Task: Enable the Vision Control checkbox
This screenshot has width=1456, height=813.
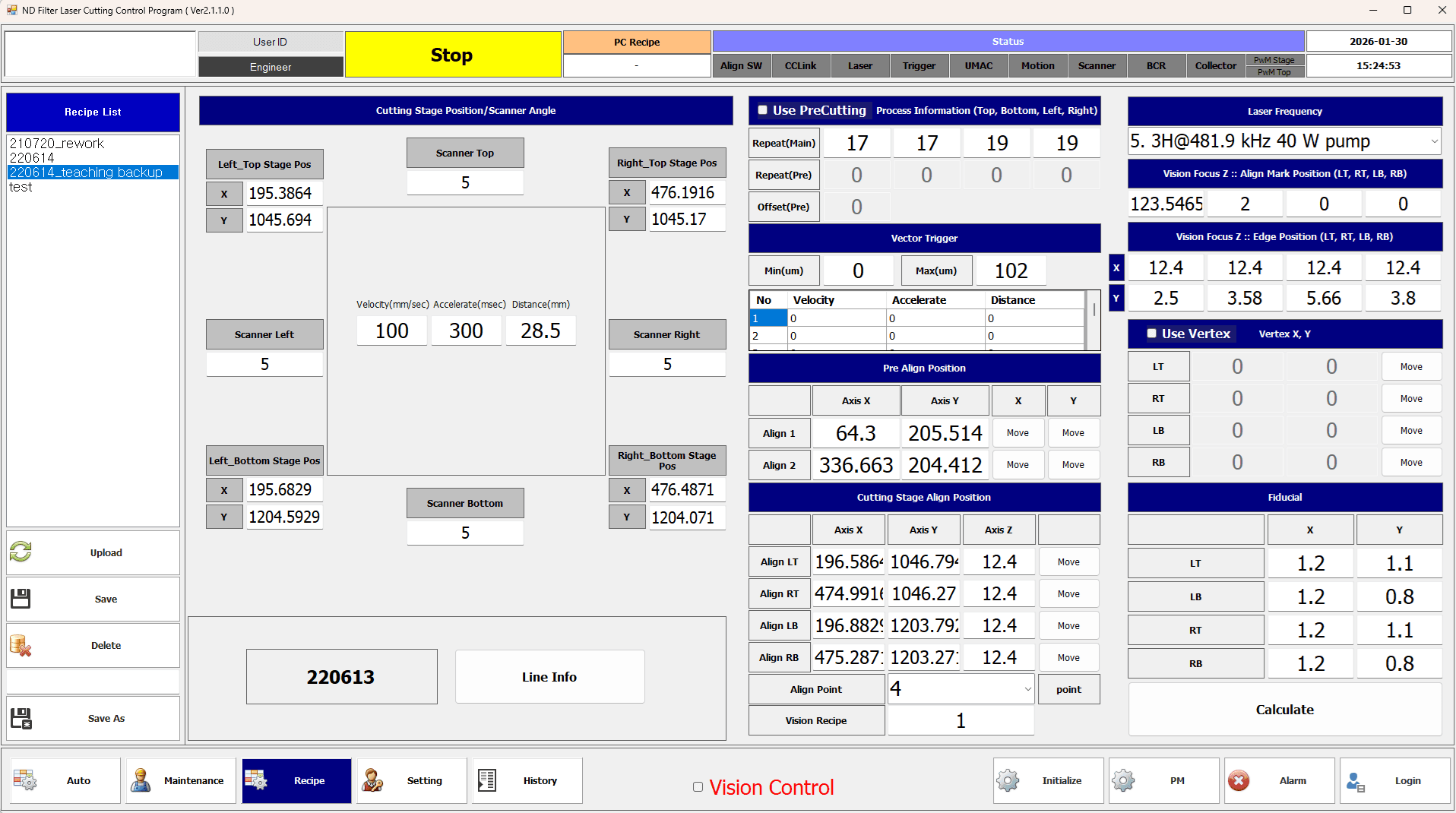Action: (x=698, y=787)
